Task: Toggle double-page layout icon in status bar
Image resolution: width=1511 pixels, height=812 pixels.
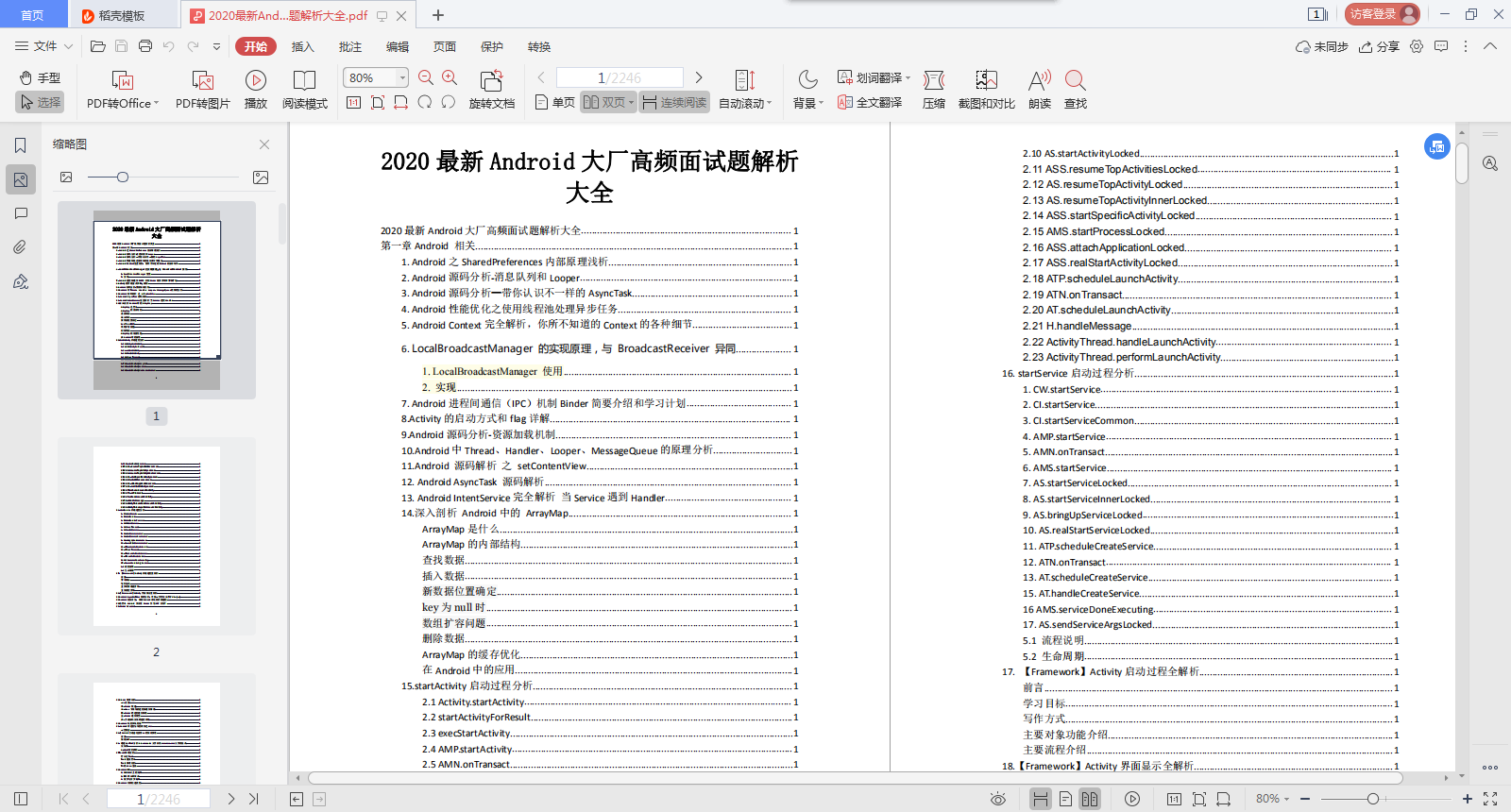Action: 1090,799
